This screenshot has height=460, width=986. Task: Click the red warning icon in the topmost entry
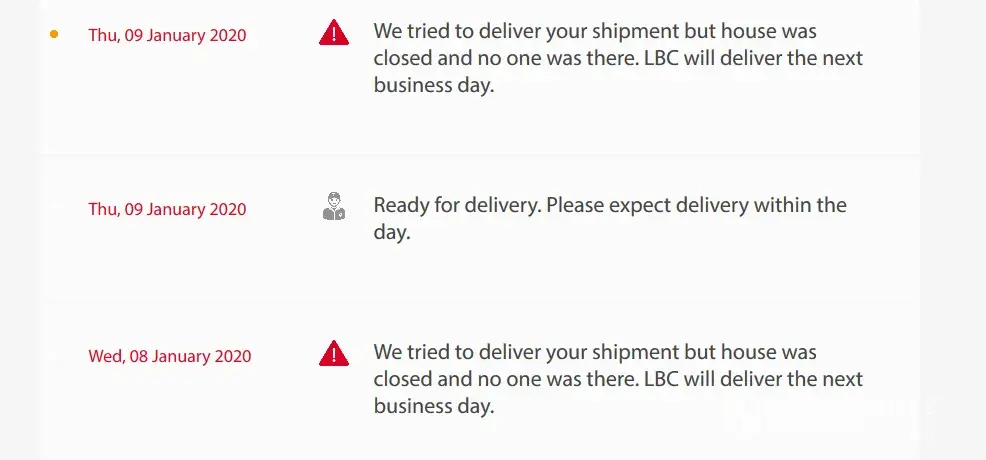pyautogui.click(x=334, y=34)
